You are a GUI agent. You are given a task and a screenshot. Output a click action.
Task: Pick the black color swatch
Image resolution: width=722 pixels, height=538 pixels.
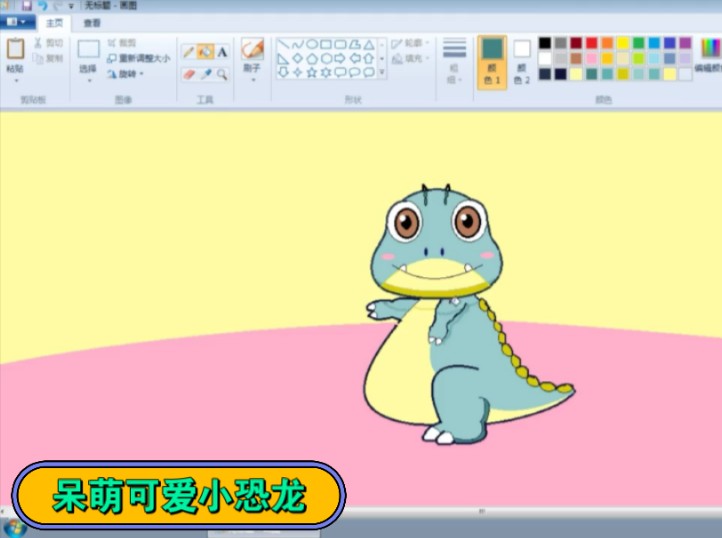point(545,43)
